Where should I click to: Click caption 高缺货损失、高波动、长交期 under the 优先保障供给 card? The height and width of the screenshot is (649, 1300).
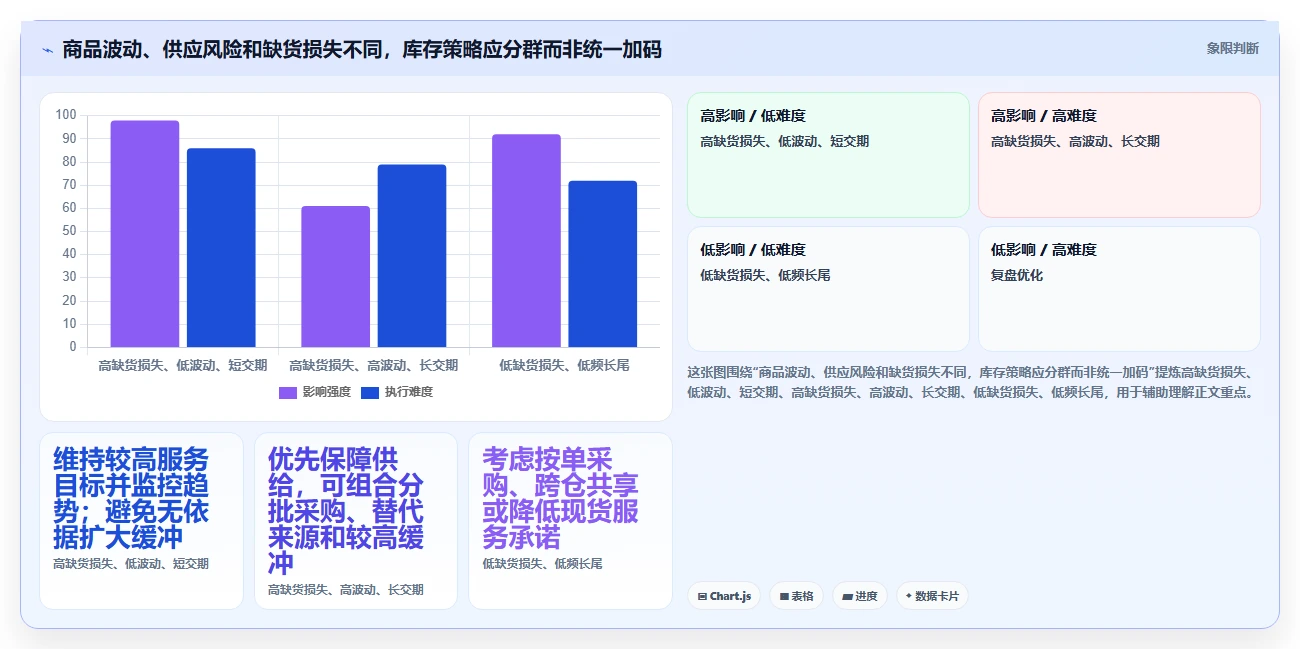[x=345, y=590]
